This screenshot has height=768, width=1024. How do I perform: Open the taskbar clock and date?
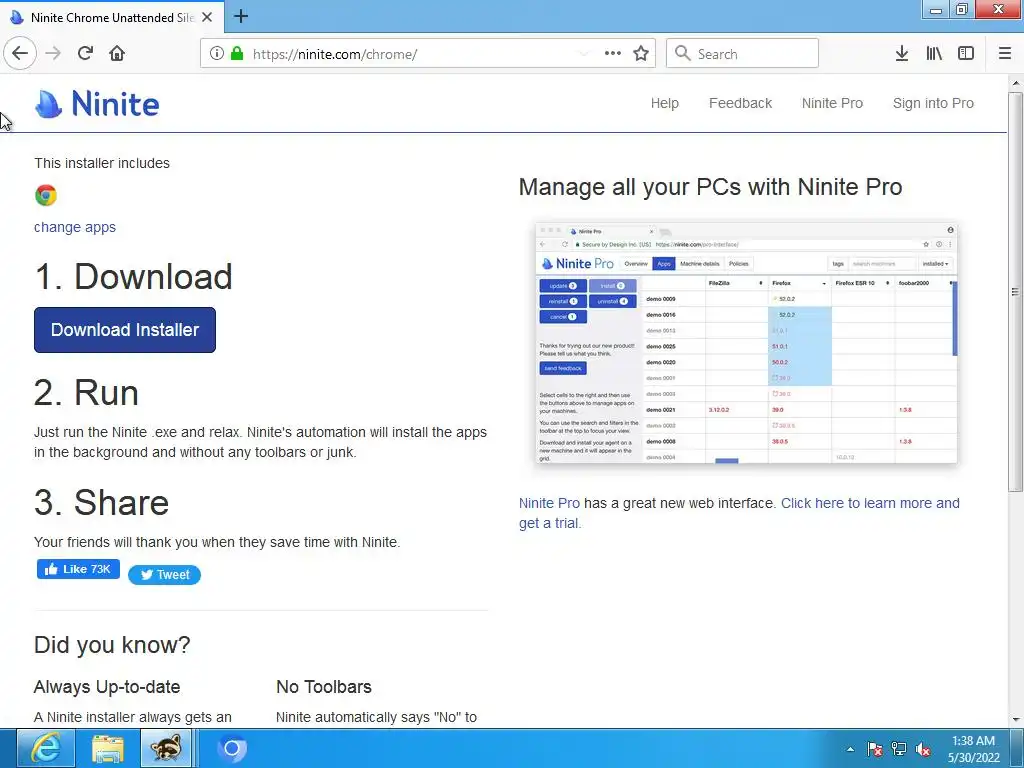[x=973, y=749]
